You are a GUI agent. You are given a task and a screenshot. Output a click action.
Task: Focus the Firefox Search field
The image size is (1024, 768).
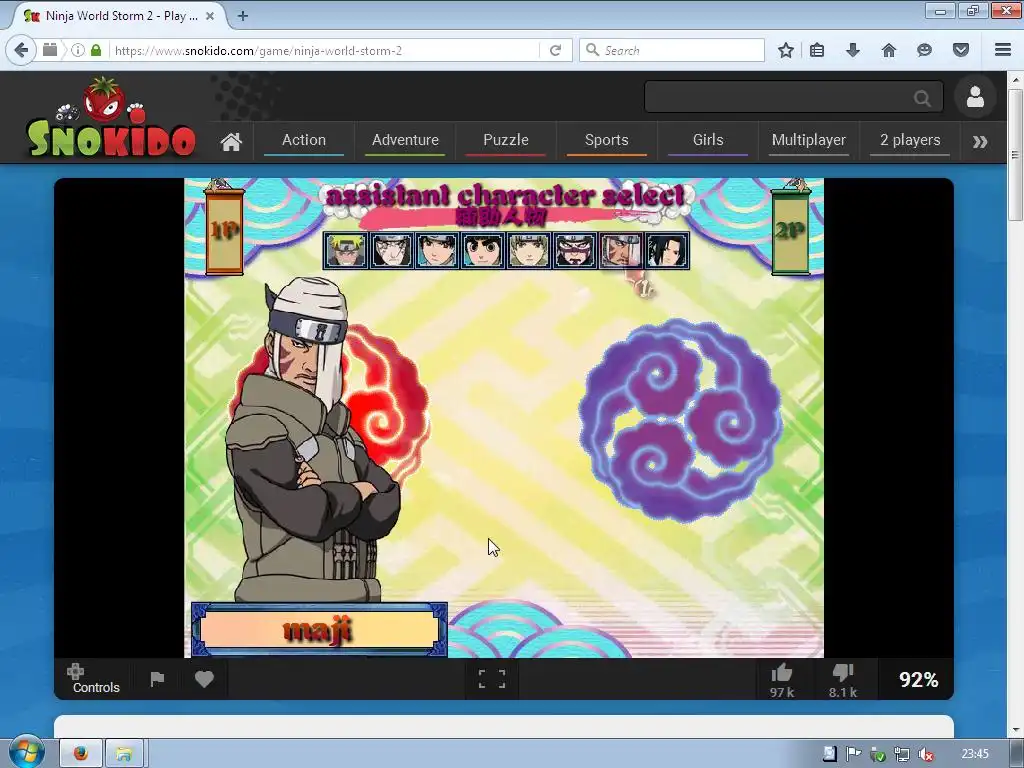click(672, 50)
